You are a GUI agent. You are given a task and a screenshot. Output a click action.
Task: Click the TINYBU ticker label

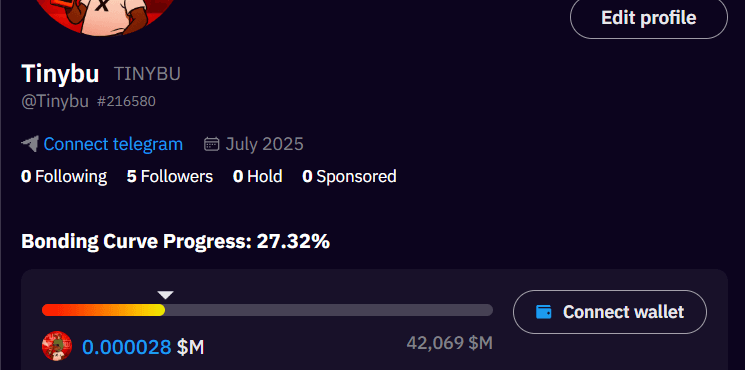click(147, 74)
